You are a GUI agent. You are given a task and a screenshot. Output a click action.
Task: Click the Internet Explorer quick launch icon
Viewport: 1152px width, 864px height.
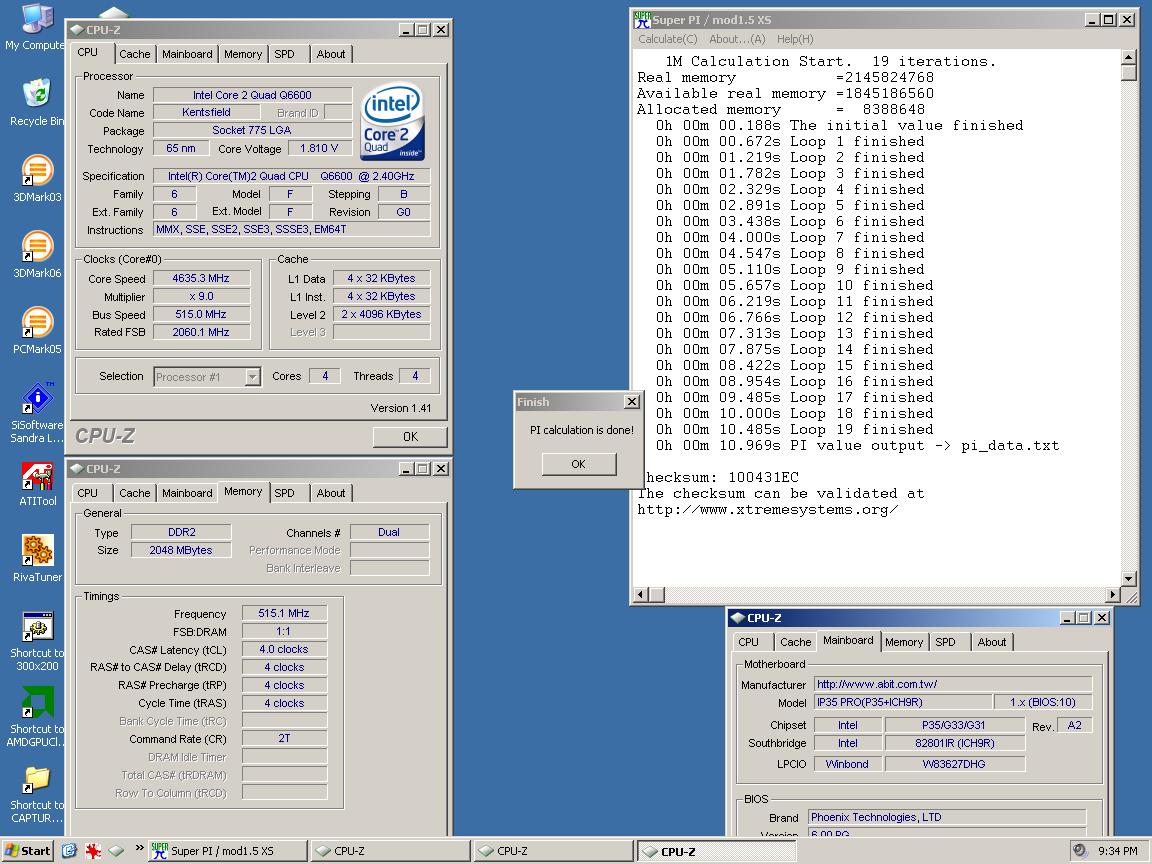[x=69, y=851]
